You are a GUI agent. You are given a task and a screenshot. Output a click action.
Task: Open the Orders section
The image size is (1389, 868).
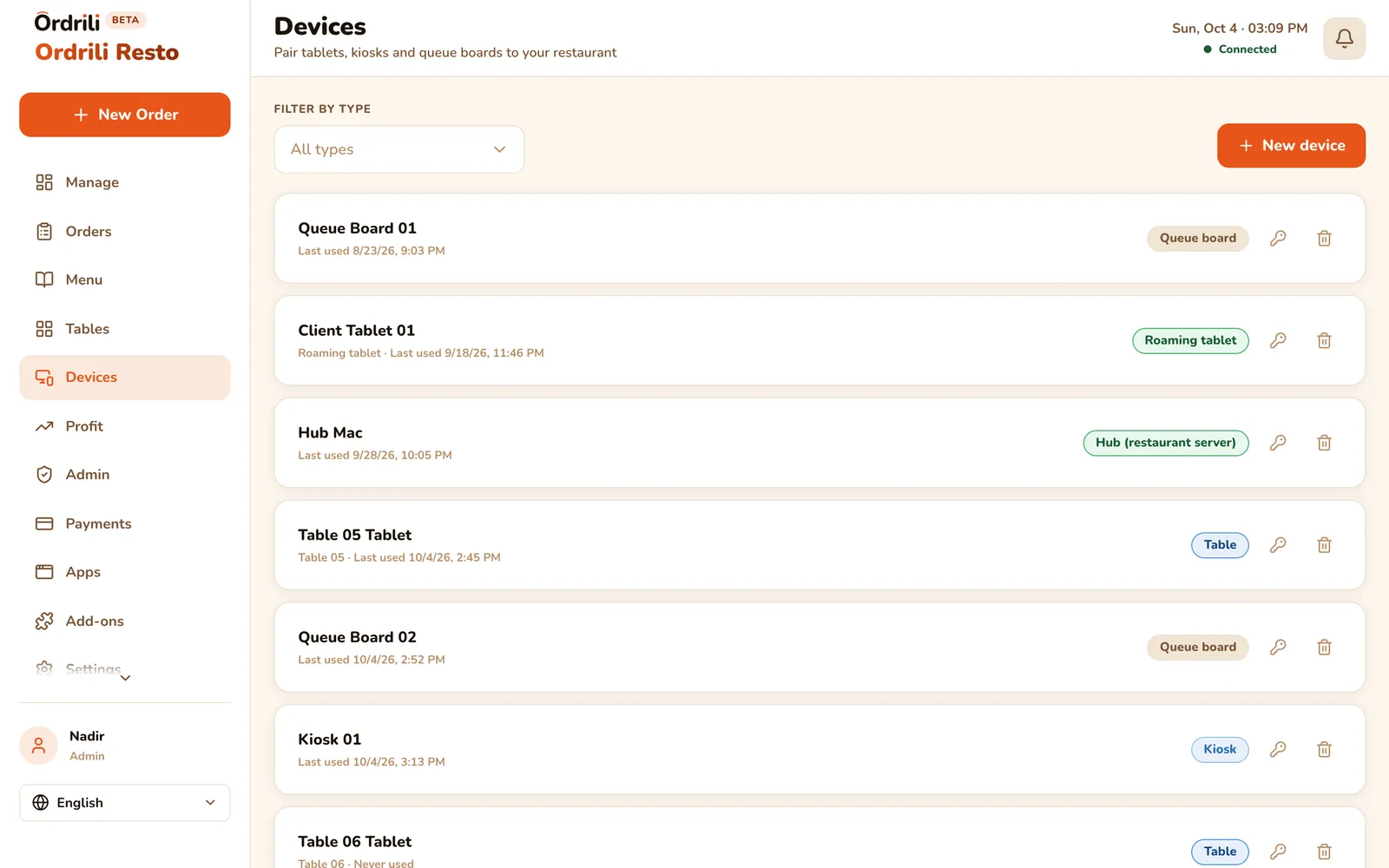pos(125,232)
